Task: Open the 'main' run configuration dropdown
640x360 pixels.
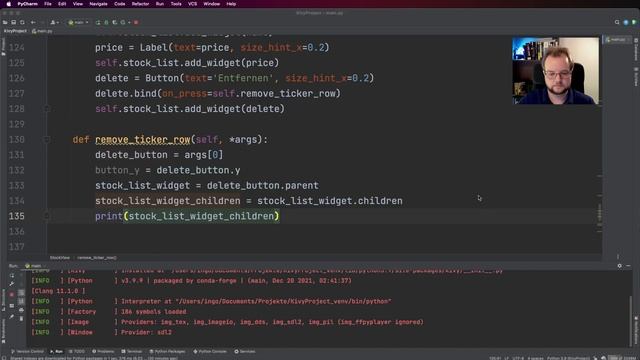Action: pyautogui.click(x=78, y=22)
